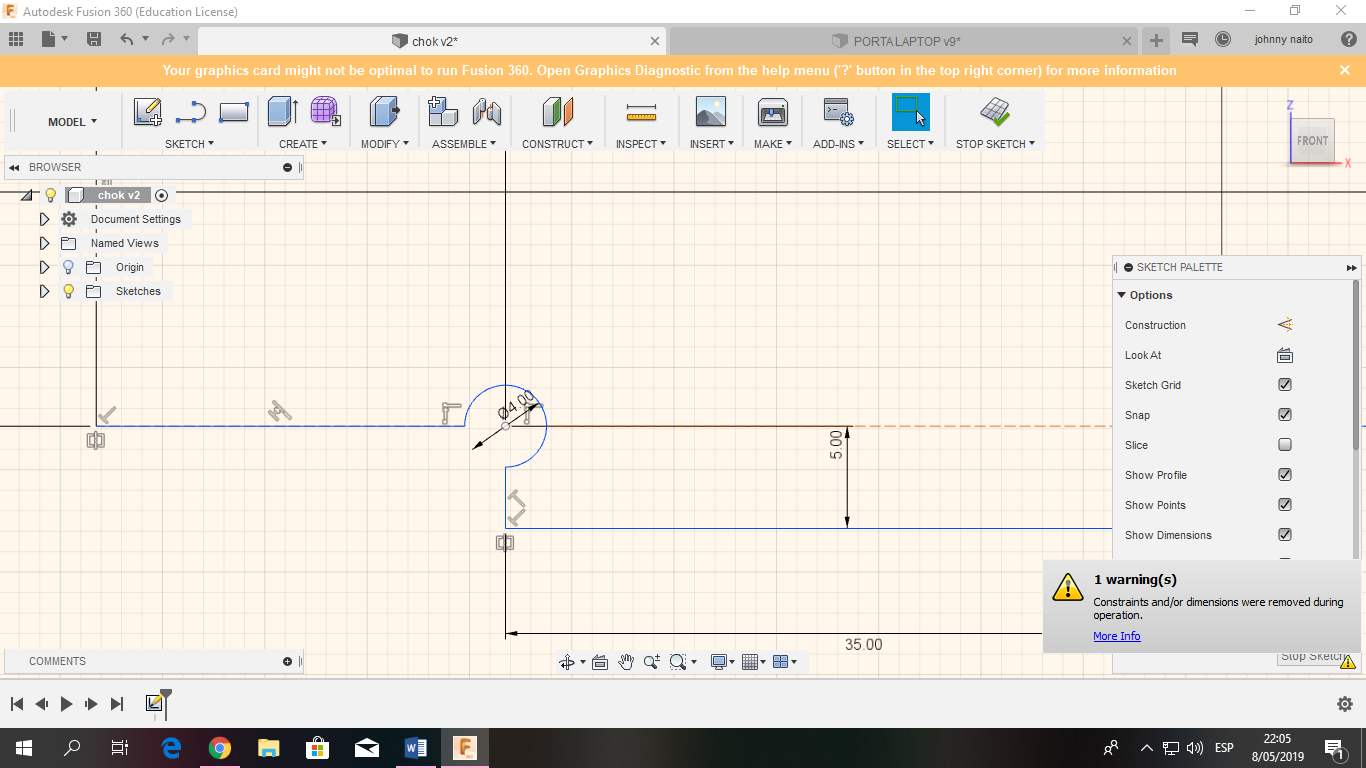This screenshot has width=1366, height=768.
Task: Click the Pan hand tool
Action: point(626,662)
